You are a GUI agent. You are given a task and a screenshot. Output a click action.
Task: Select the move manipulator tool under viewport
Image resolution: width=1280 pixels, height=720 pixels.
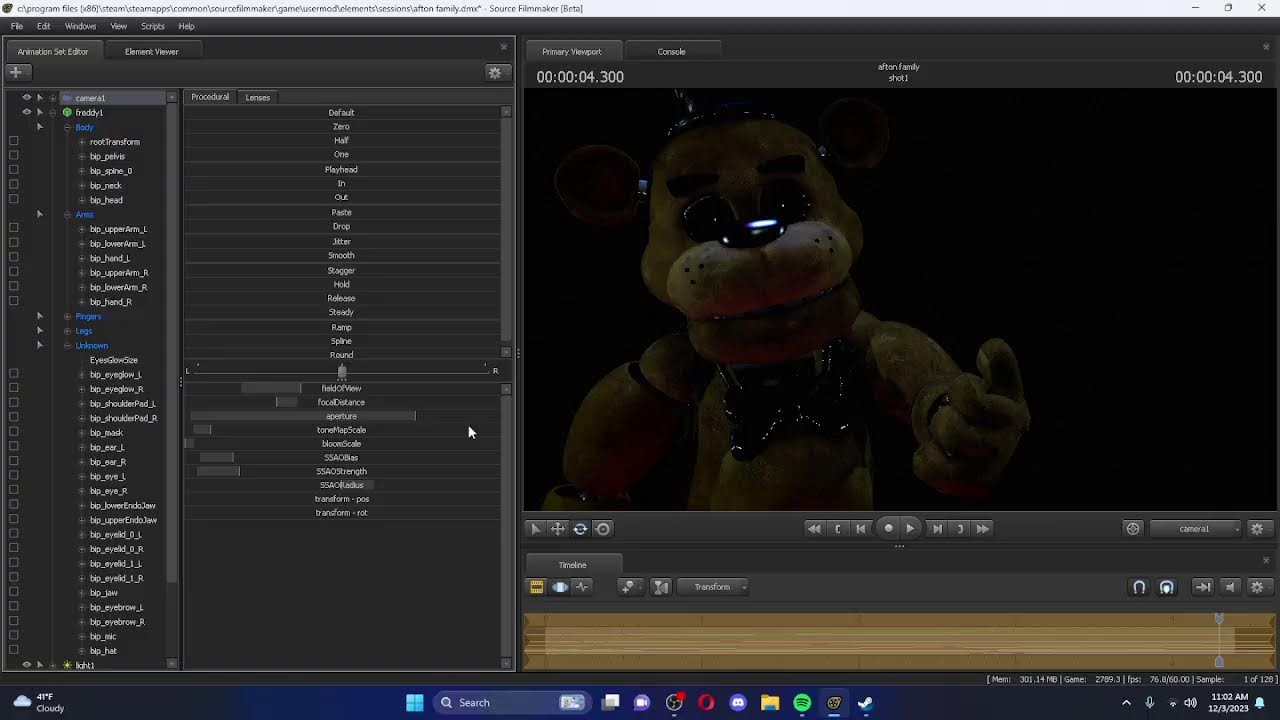pos(557,529)
